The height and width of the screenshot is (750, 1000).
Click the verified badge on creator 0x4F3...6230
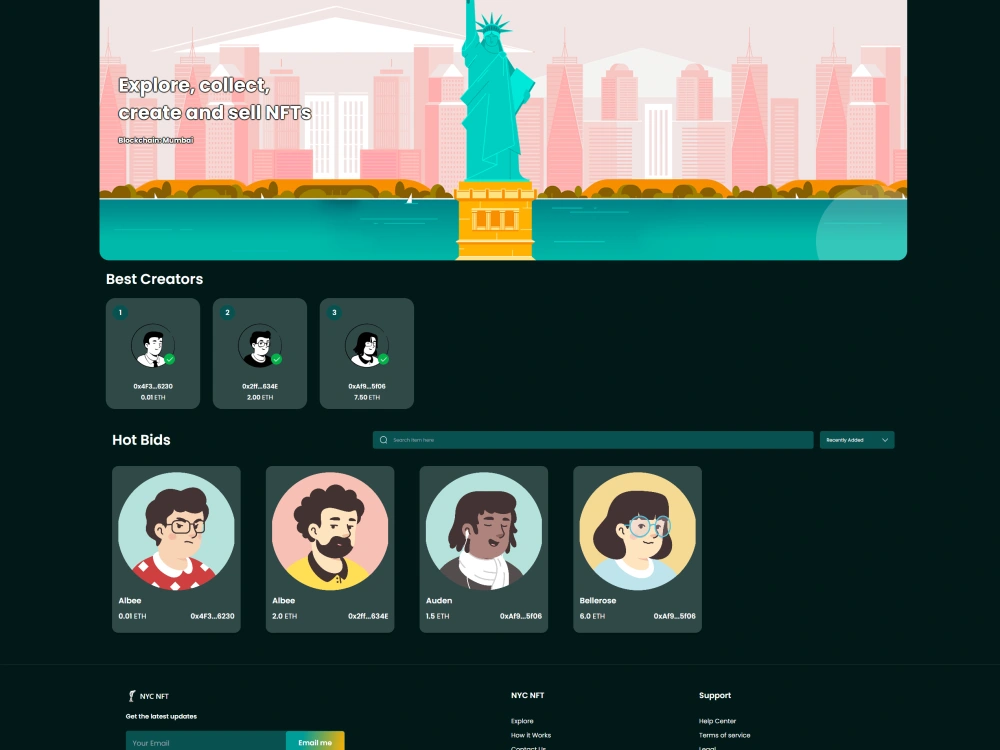point(170,359)
